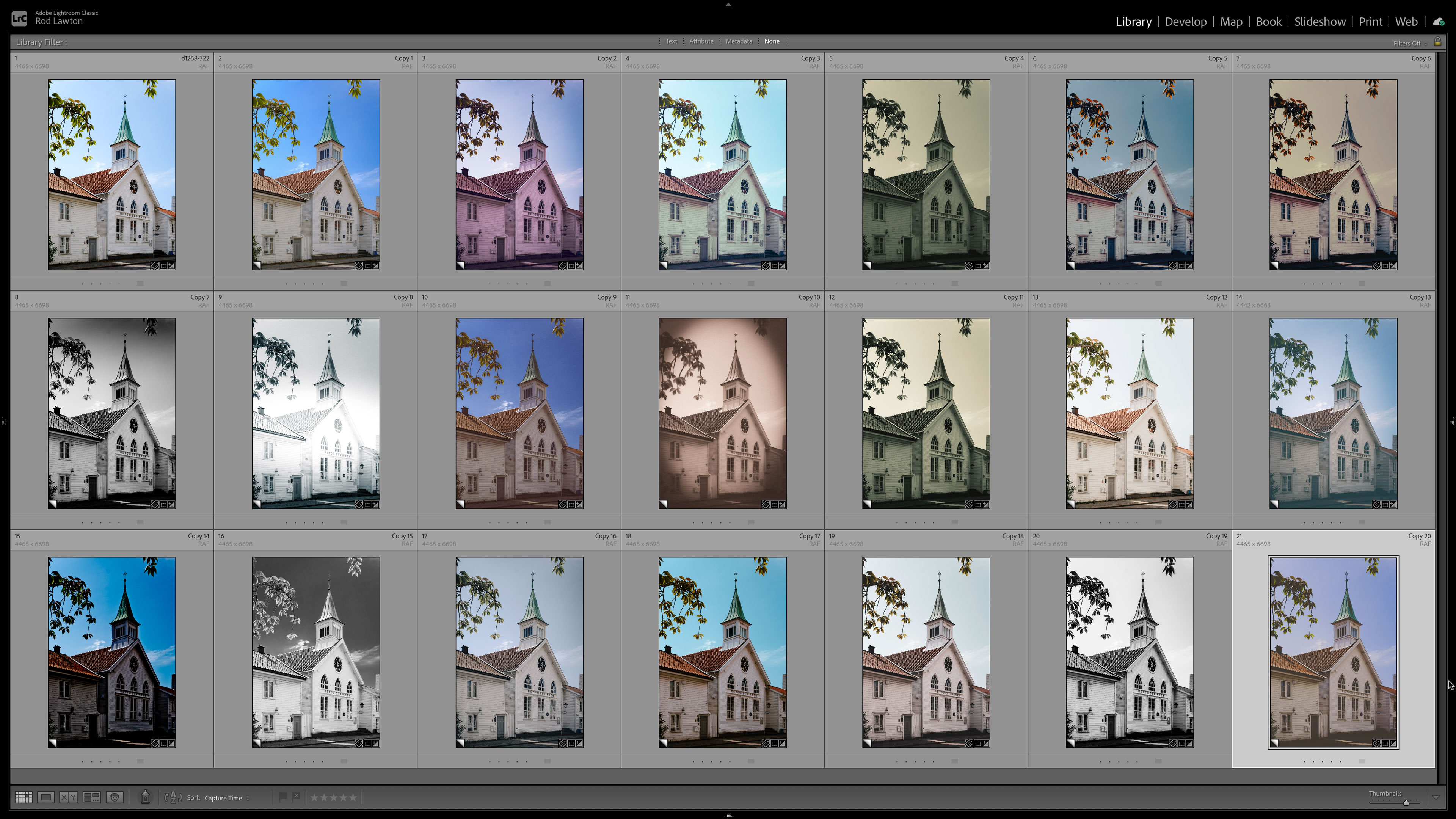Viewport: 1456px width, 819px height.
Task: Click the cloud sync status icon
Action: (x=1439, y=22)
